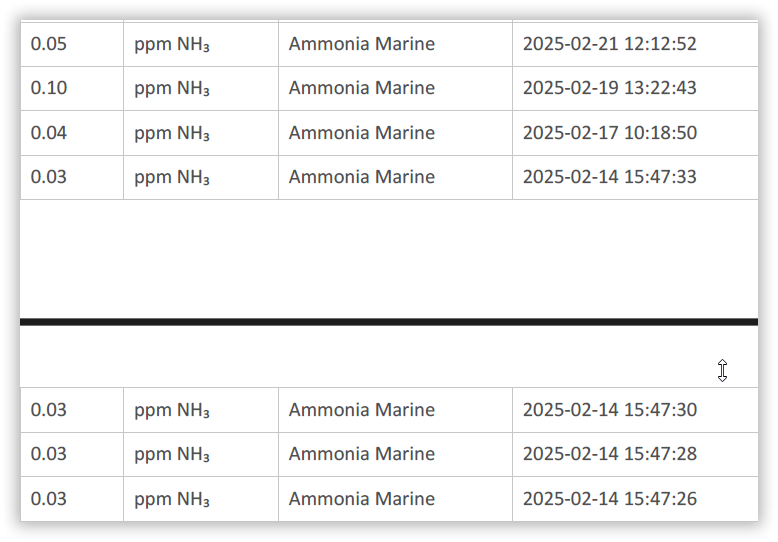Select timestamp 2025-02-14 15:47:26 cell
The width and height of the screenshot is (778, 542).
pos(635,499)
